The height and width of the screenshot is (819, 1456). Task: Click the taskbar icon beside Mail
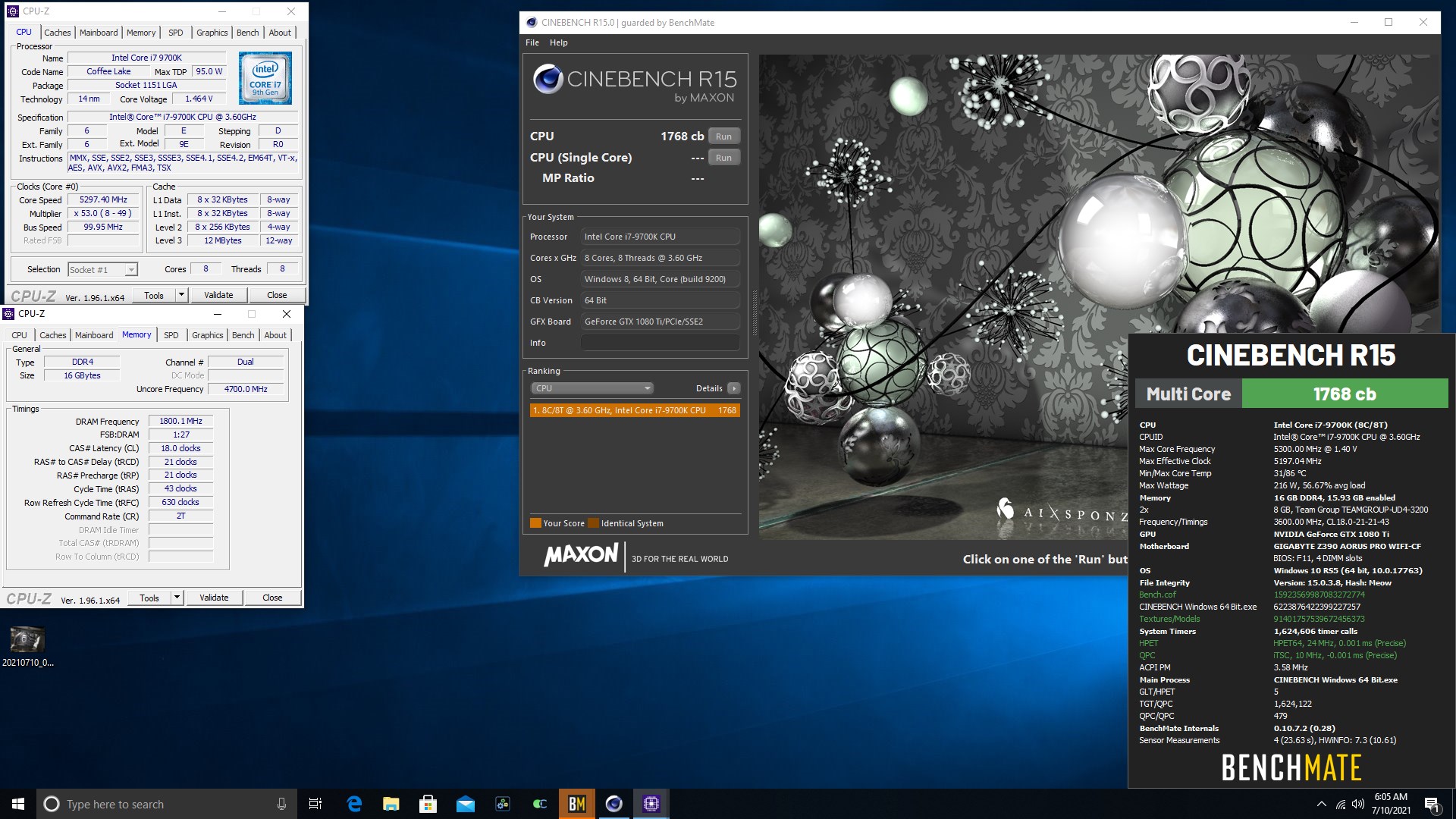[x=503, y=804]
